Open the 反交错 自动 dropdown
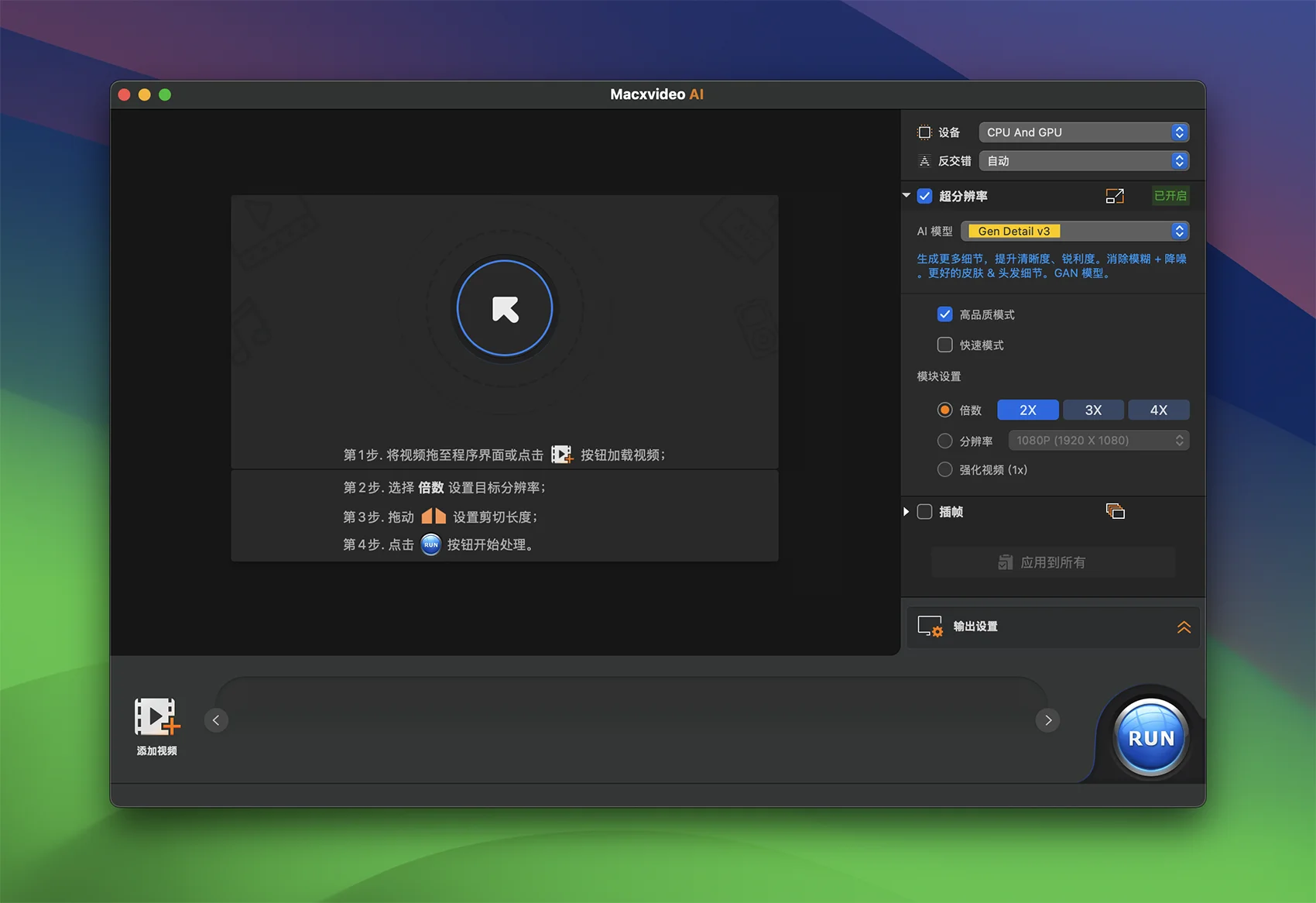 click(1084, 161)
